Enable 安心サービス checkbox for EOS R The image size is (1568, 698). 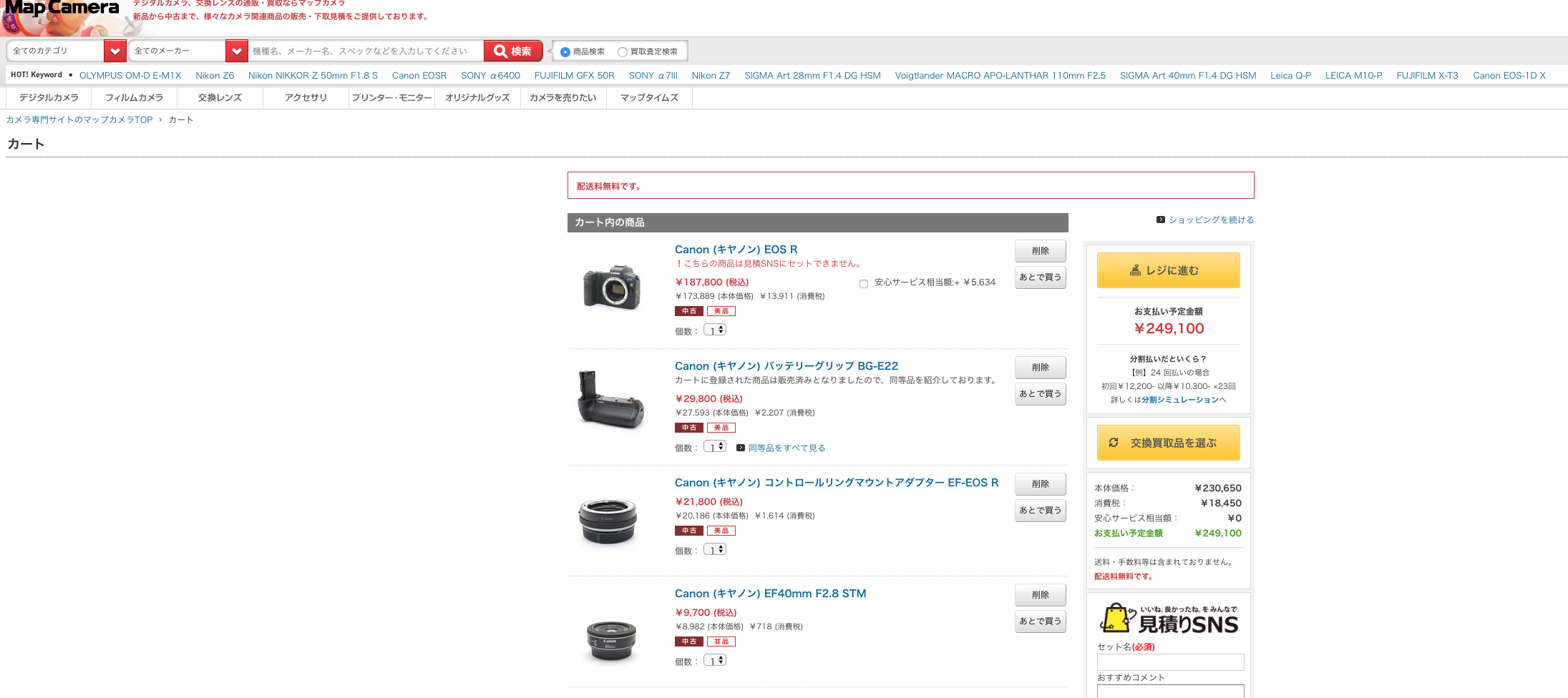pos(864,284)
